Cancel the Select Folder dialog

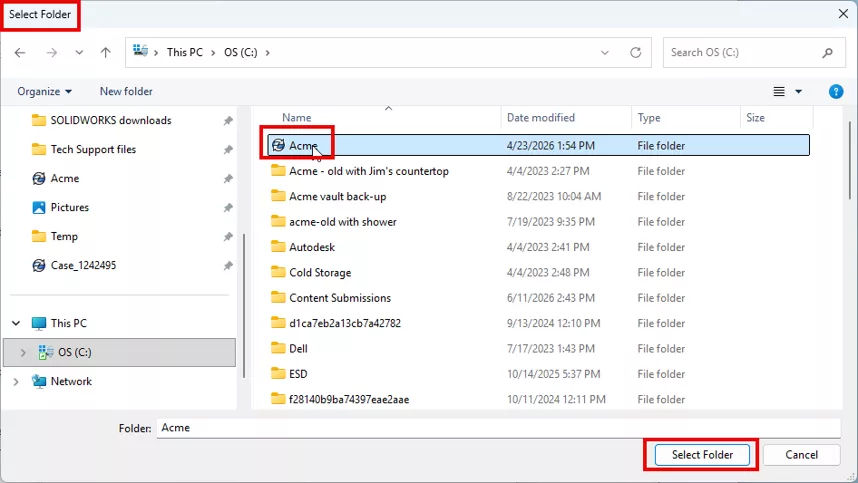[802, 455]
